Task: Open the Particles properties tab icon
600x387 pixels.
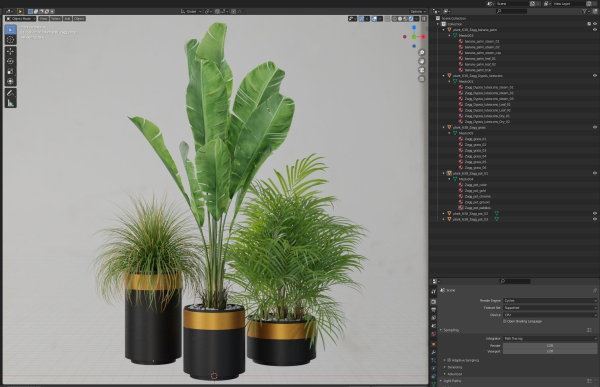Action: 434,360
